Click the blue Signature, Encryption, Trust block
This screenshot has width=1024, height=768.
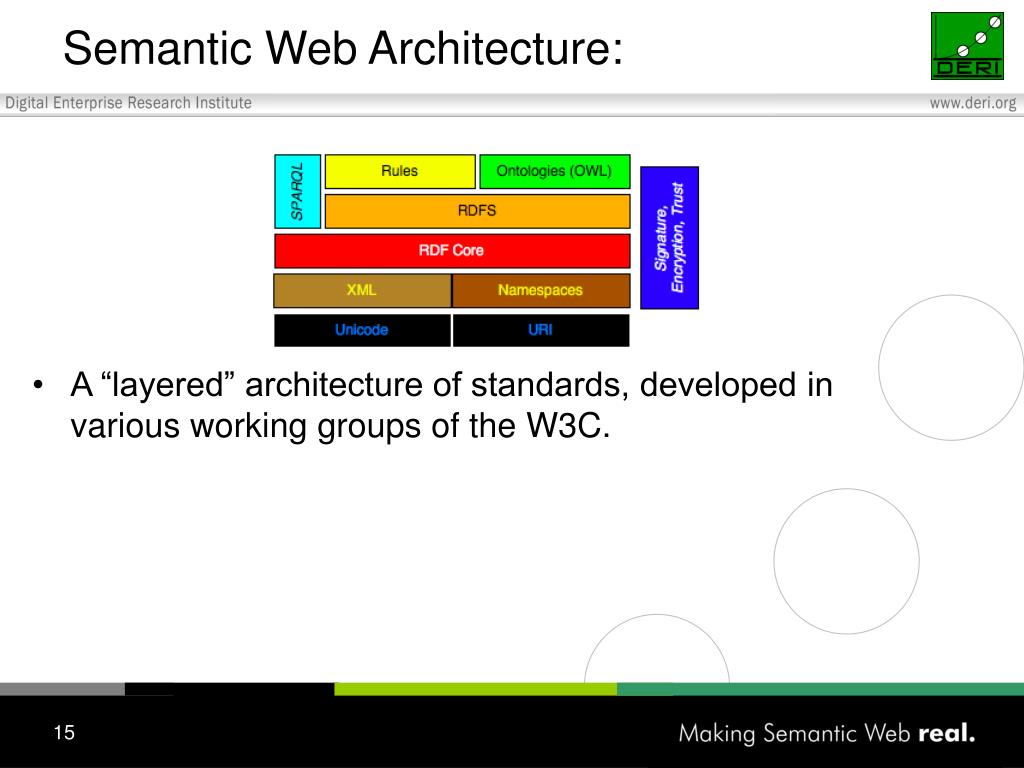(669, 237)
